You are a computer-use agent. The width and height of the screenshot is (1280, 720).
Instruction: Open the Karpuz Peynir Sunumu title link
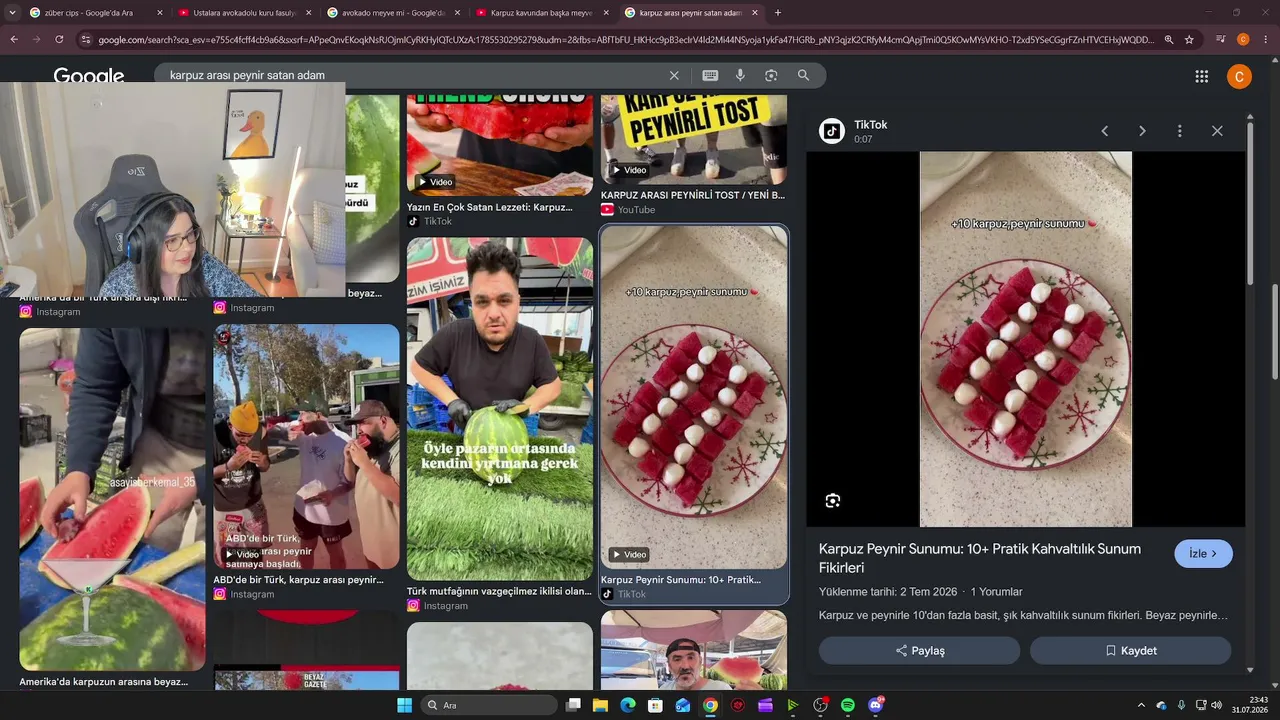click(x=980, y=558)
